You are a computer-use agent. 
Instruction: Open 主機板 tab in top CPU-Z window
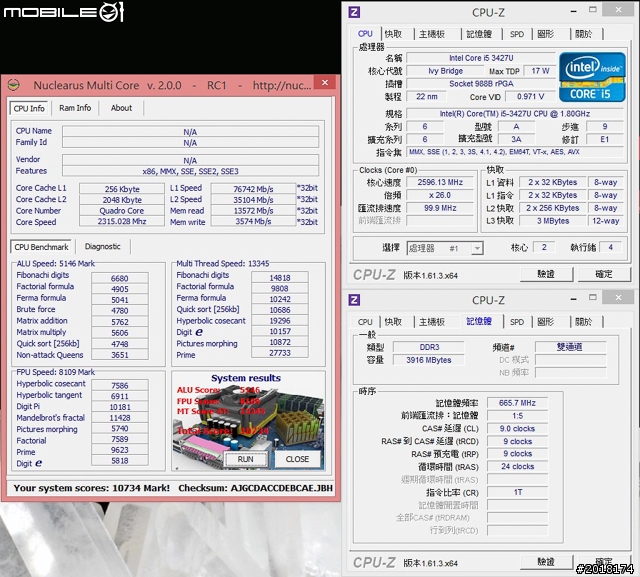click(x=432, y=34)
